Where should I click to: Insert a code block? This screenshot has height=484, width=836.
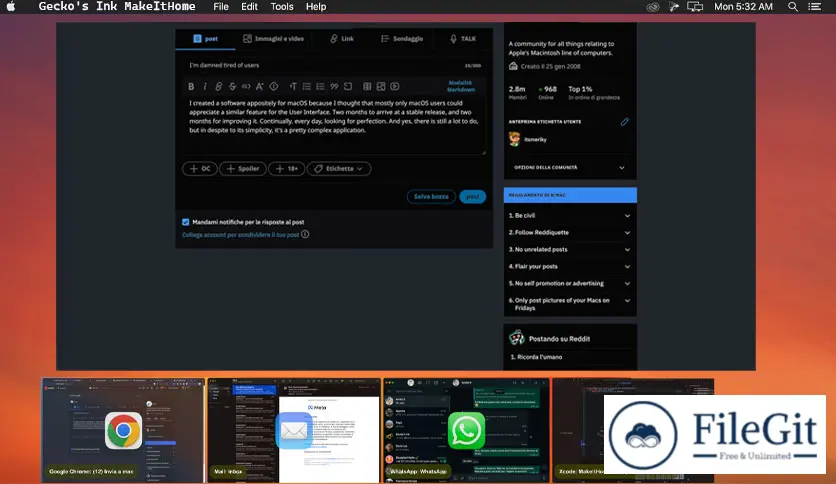click(348, 86)
